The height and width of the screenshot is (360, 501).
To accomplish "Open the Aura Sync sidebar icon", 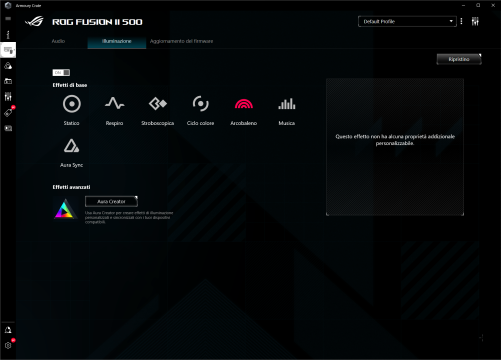I will point(8,66).
